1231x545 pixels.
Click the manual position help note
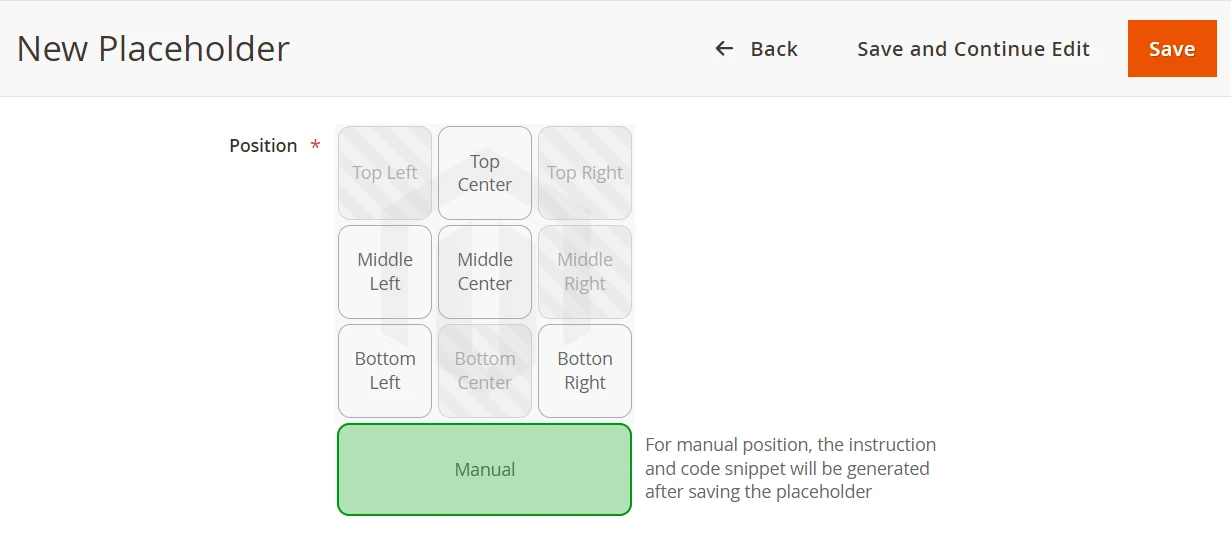[790, 468]
